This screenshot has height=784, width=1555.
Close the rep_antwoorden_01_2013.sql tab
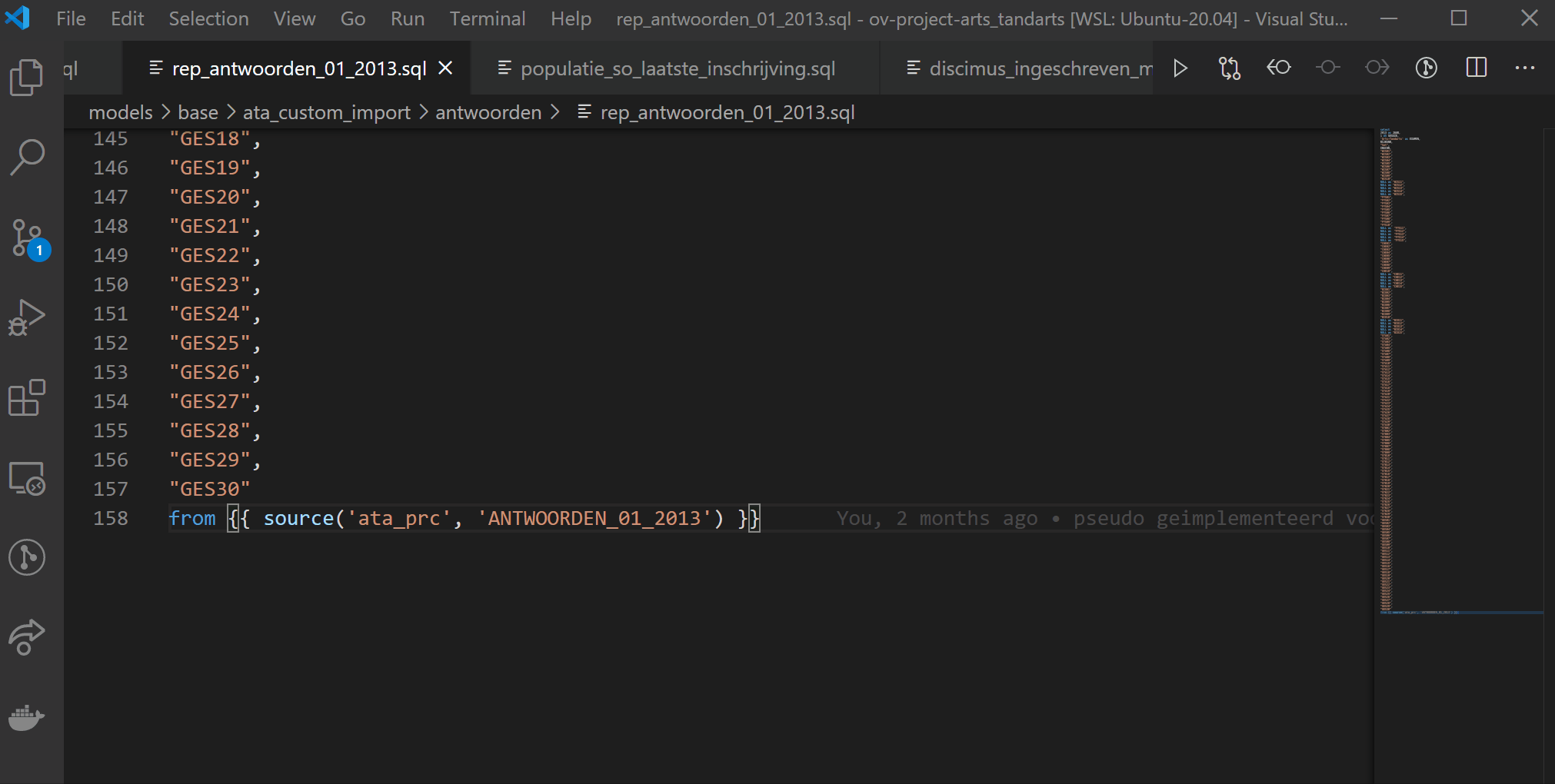tap(445, 68)
